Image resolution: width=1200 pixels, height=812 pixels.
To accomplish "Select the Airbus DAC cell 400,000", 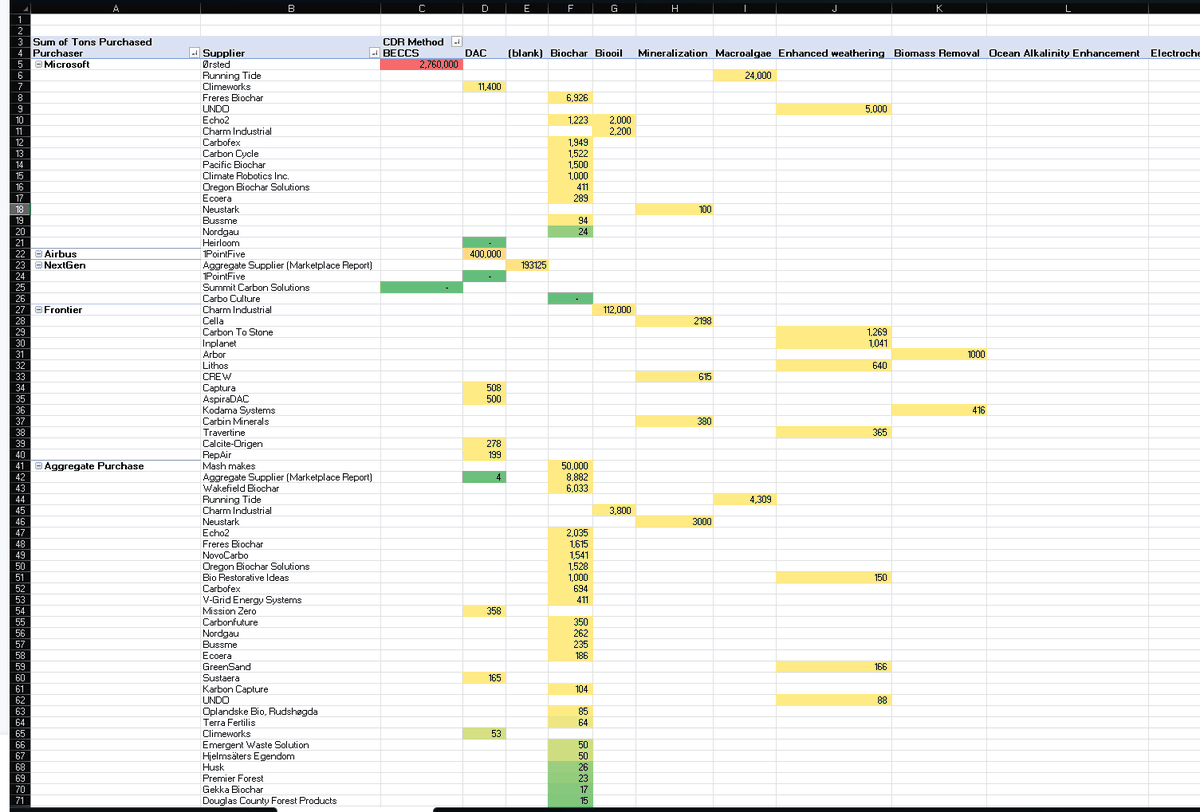I will 484,254.
